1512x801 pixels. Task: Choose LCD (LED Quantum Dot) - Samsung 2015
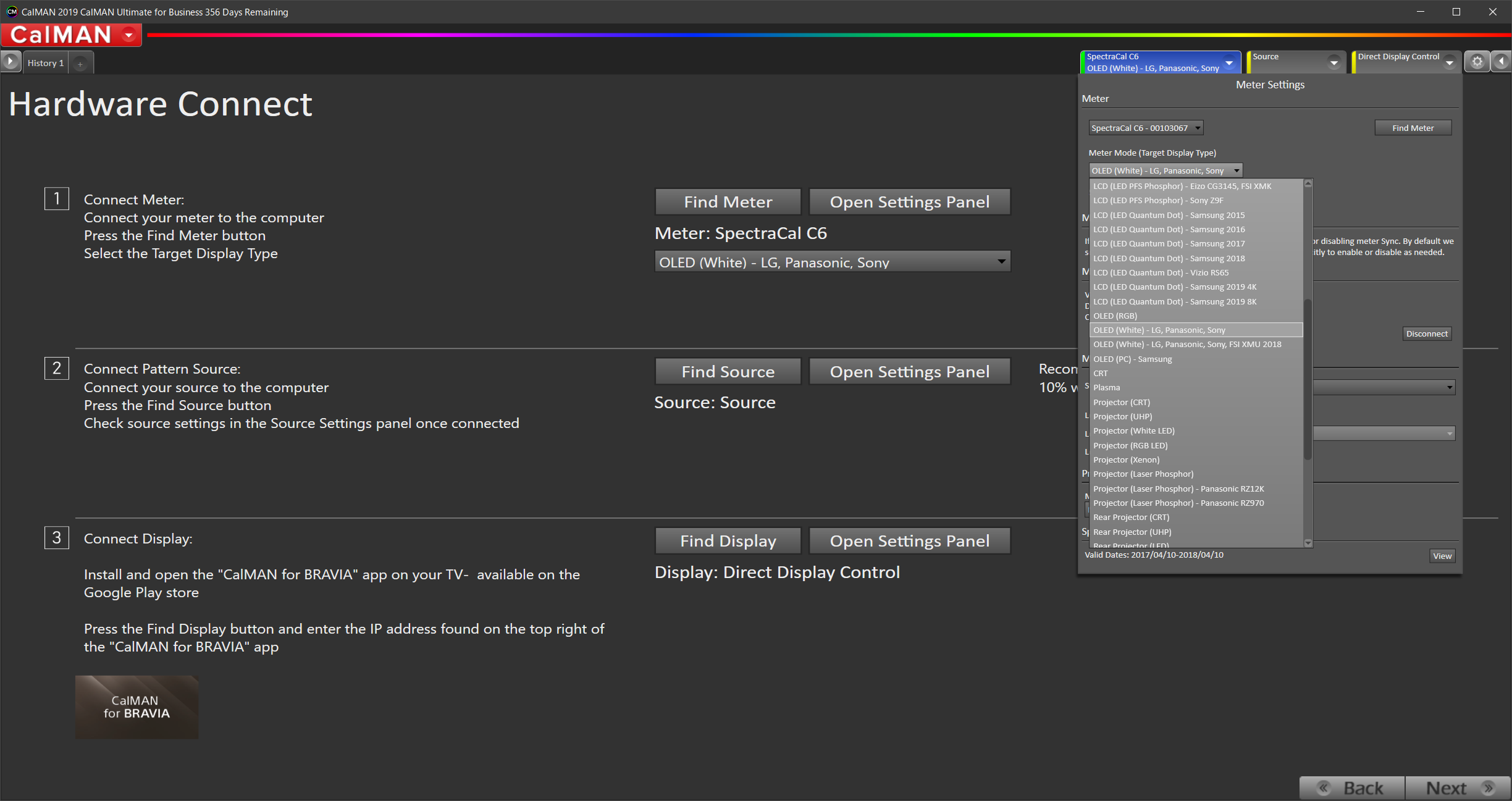coord(1196,215)
